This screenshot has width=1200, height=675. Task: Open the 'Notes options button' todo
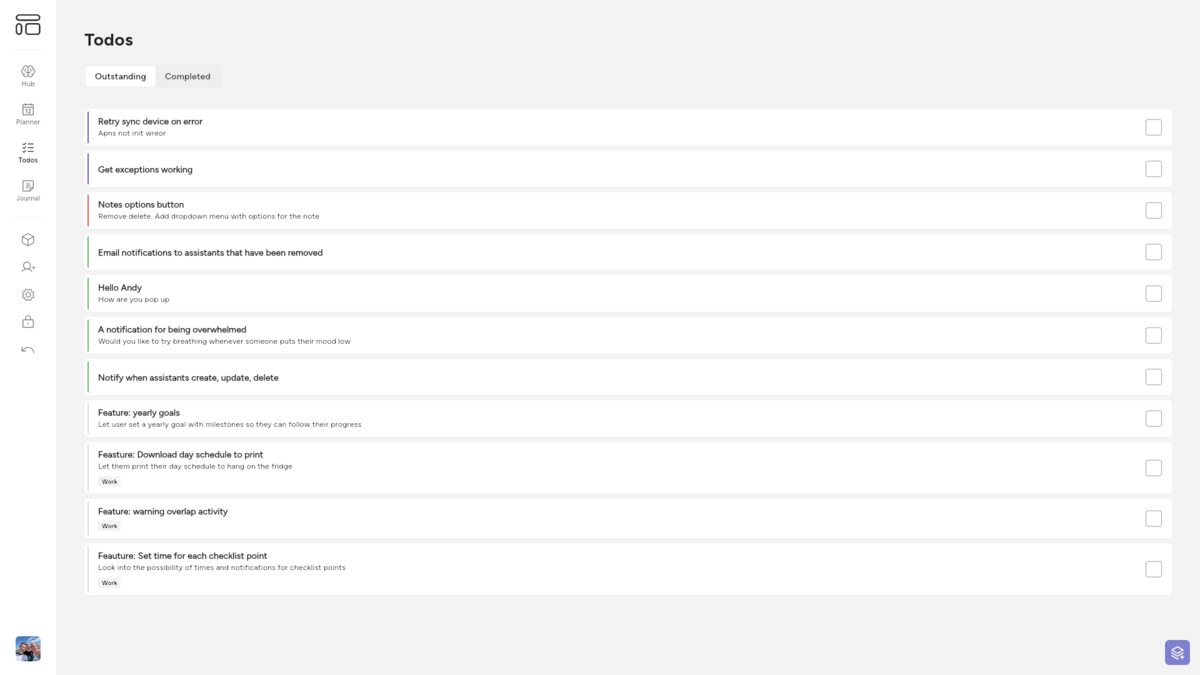tap(141, 205)
